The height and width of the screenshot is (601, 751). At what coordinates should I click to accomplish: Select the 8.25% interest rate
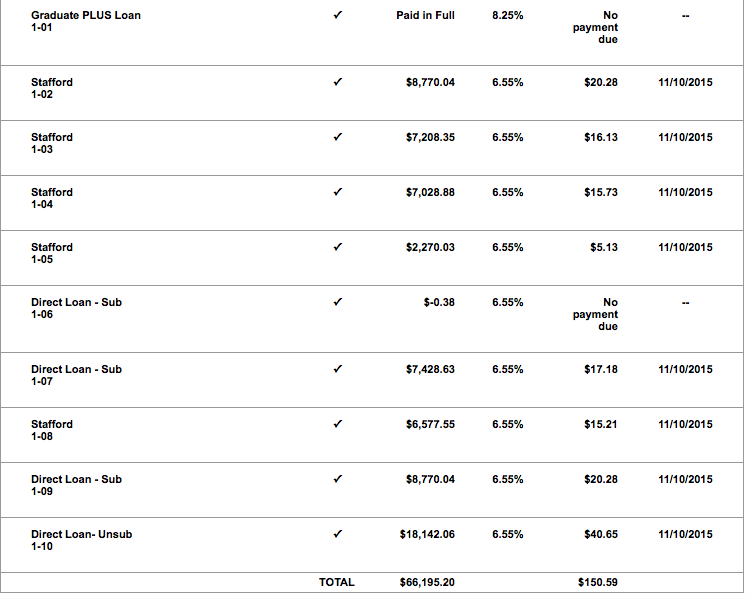pyautogui.click(x=508, y=15)
